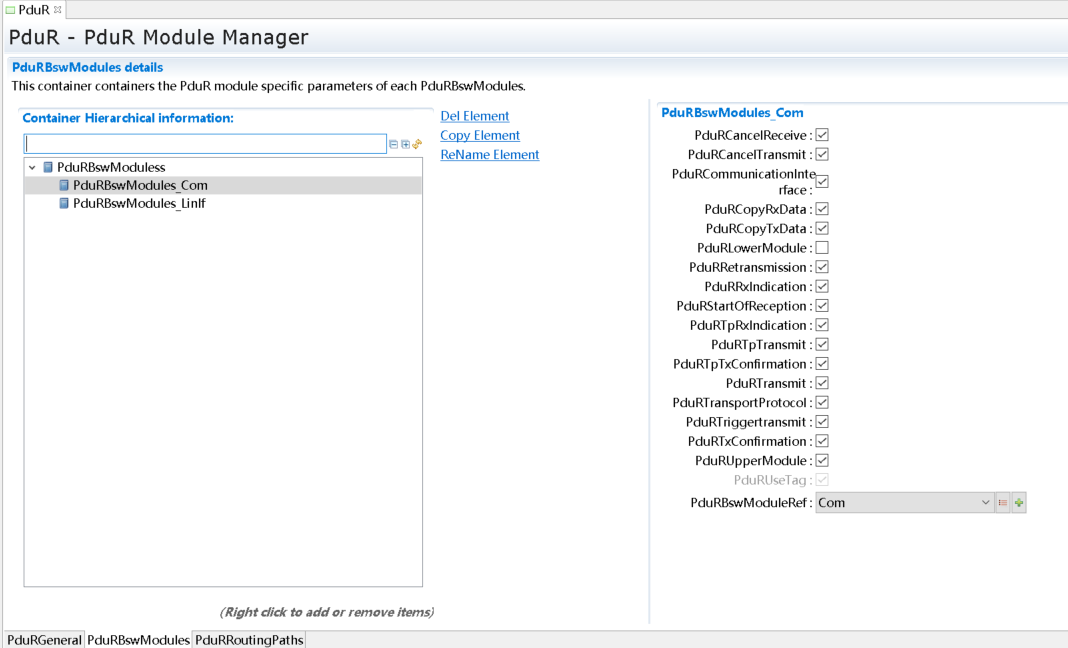Click the ReName Element link
Image resolution: width=1068 pixels, height=648 pixels.
click(x=489, y=155)
